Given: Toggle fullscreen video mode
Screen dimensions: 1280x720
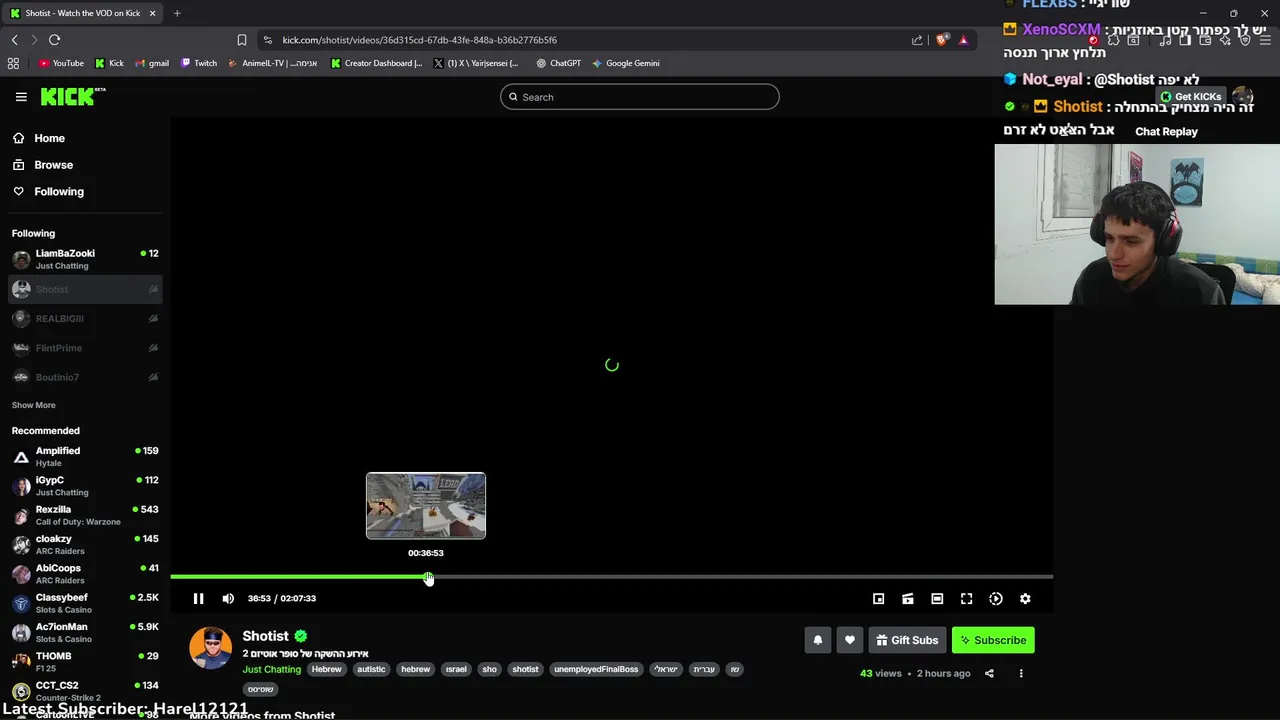Looking at the screenshot, I should pos(966,598).
